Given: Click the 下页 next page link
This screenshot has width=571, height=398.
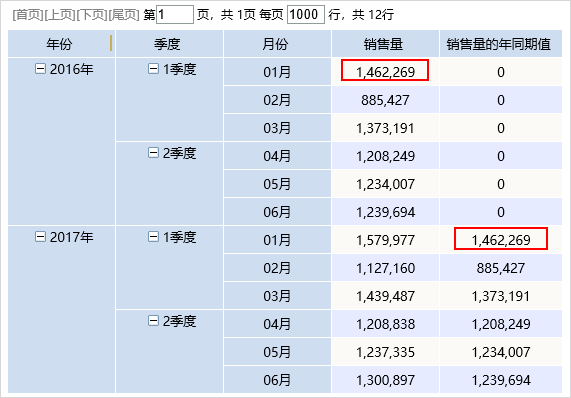Looking at the screenshot, I should coord(92,15).
